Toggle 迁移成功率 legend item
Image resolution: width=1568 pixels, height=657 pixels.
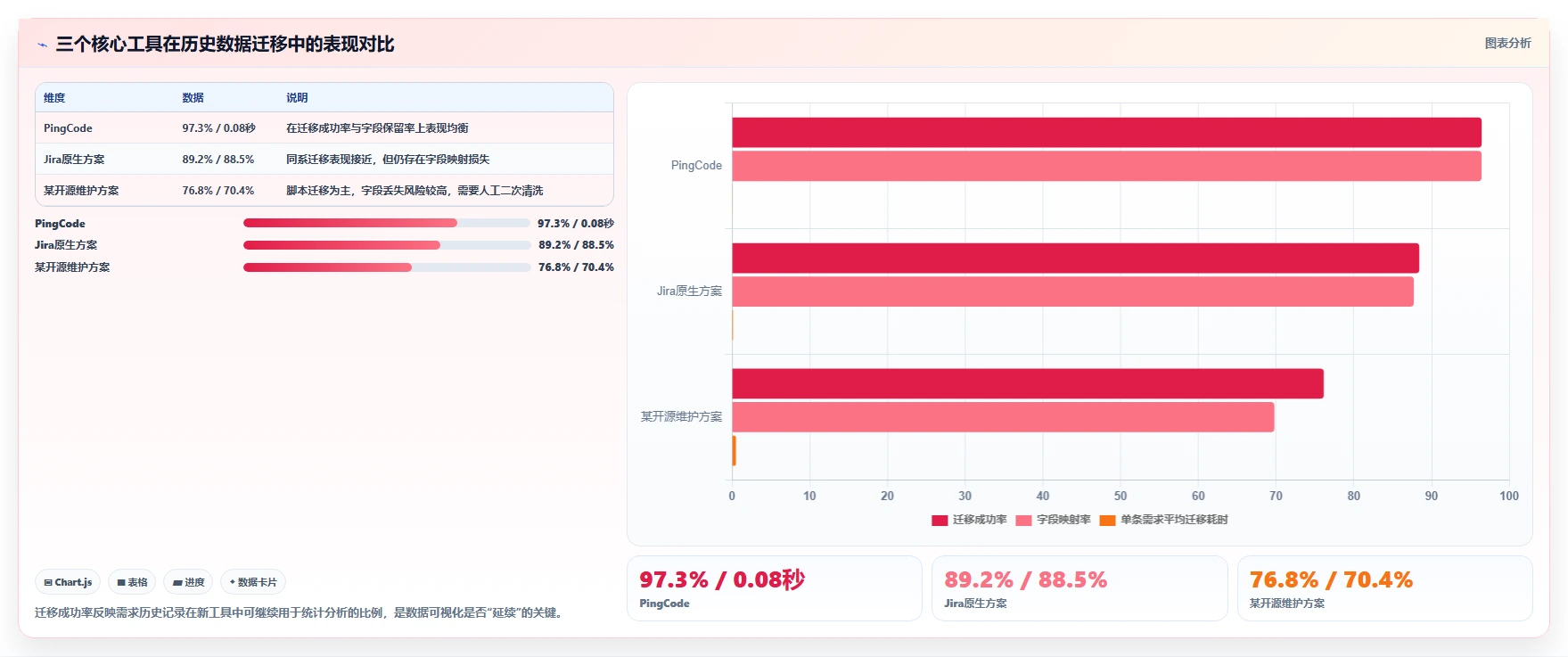point(969,520)
